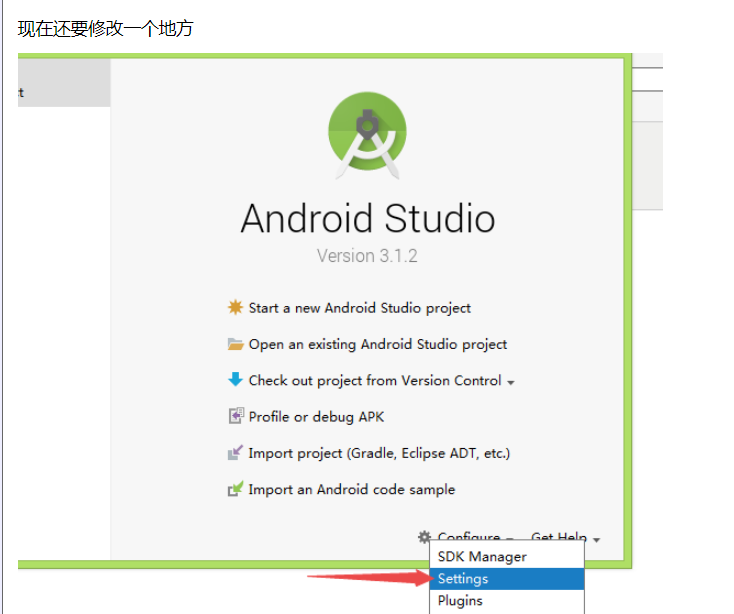Import an Android code sample
The height and width of the screenshot is (614, 734).
352,490
